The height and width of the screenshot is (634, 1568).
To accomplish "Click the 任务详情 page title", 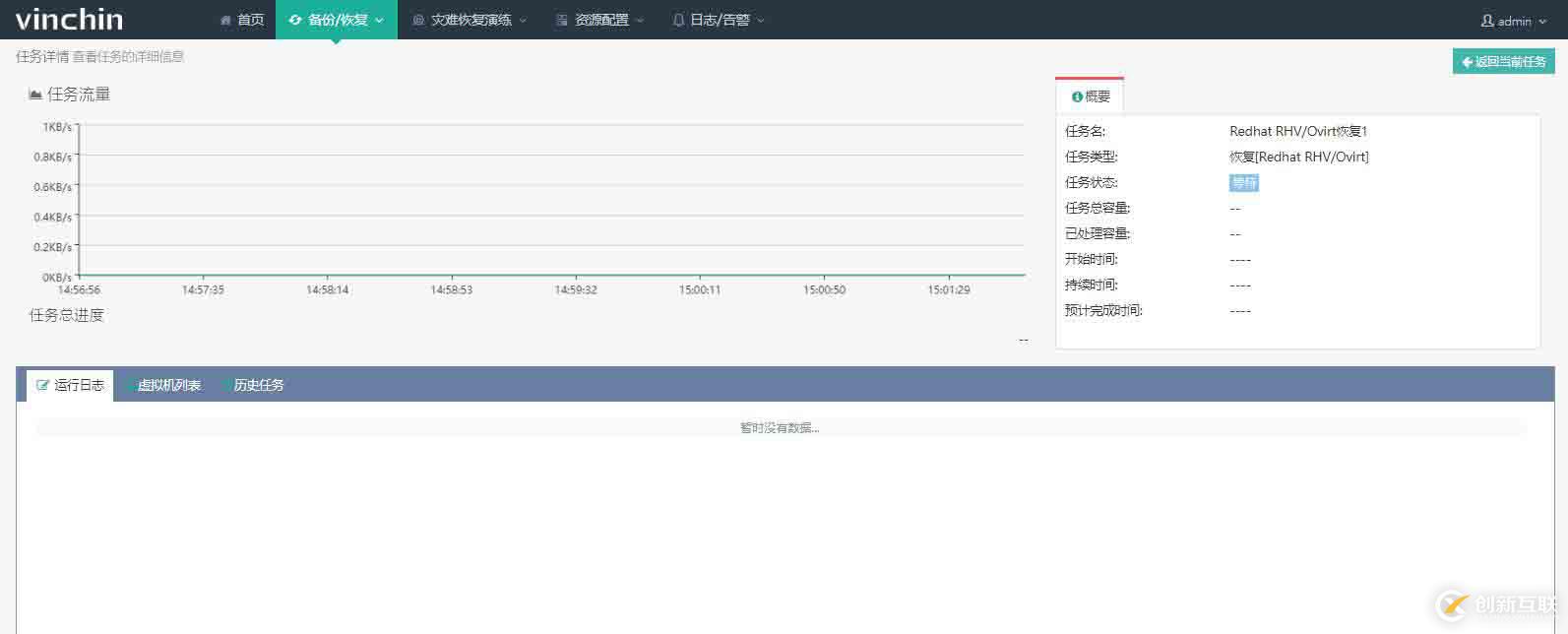I will coord(42,56).
